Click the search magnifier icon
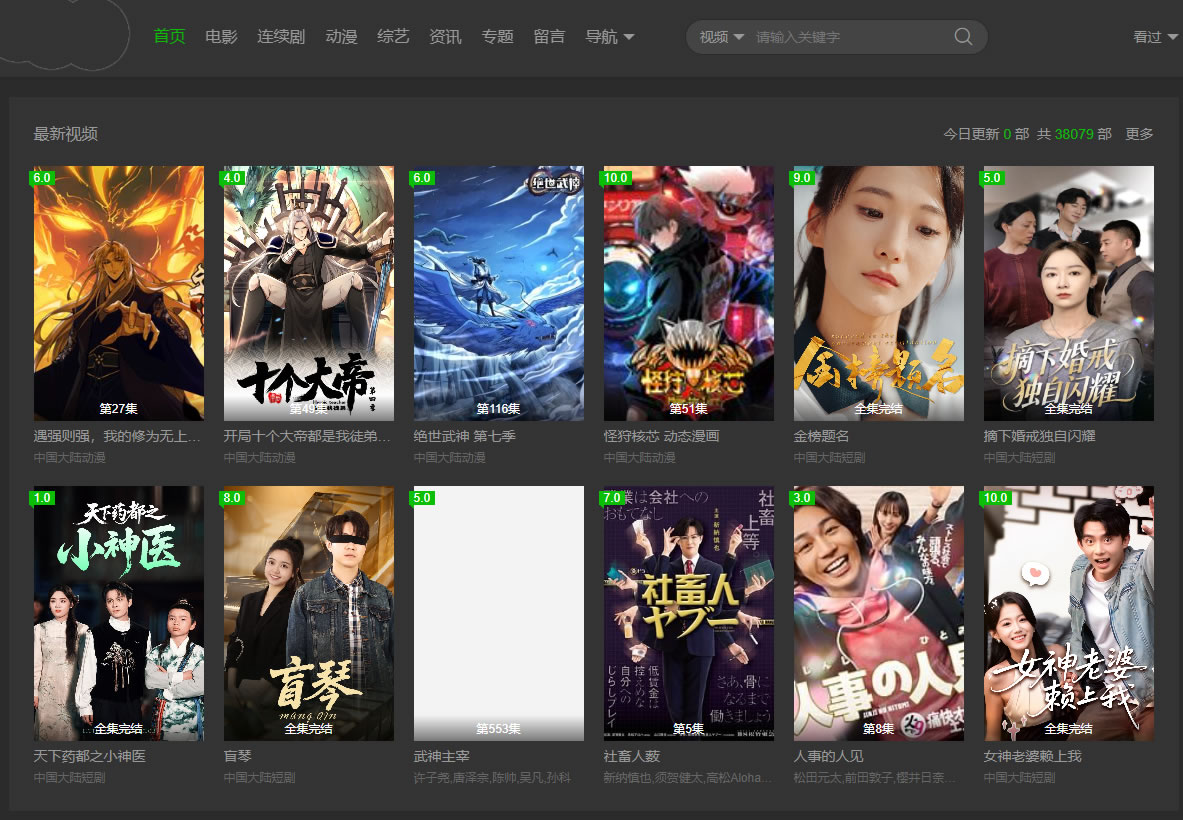1183x820 pixels. (x=963, y=37)
